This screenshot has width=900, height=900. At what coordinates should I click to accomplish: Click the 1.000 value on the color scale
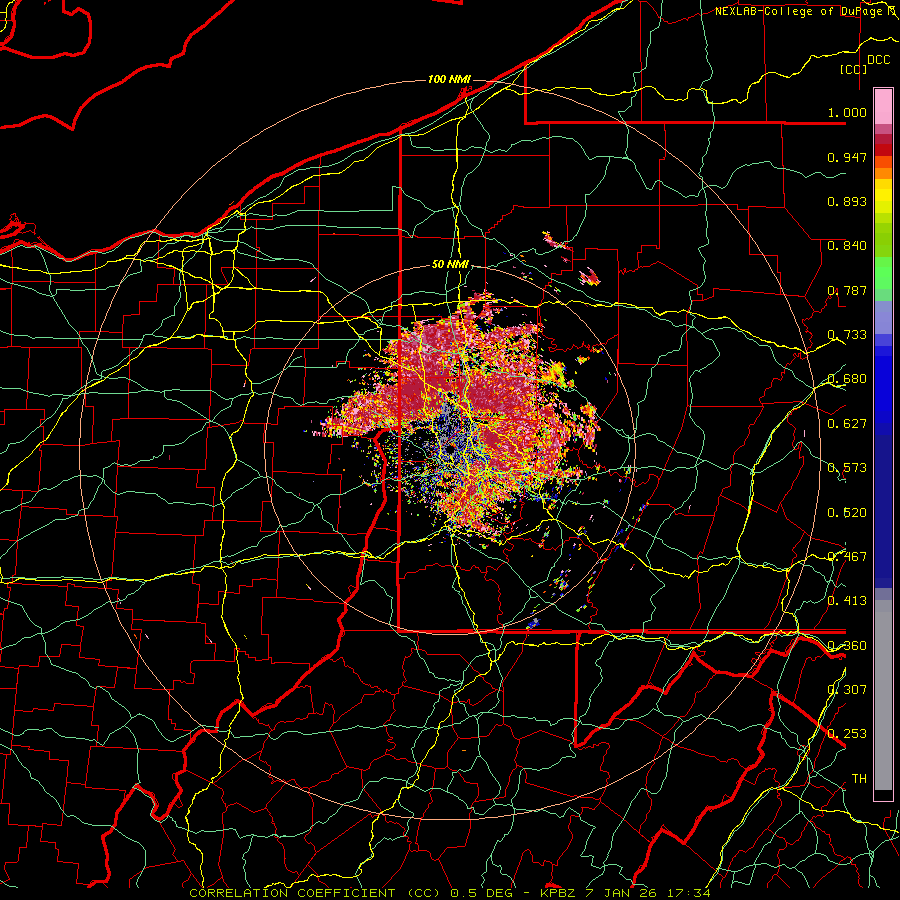coord(847,112)
